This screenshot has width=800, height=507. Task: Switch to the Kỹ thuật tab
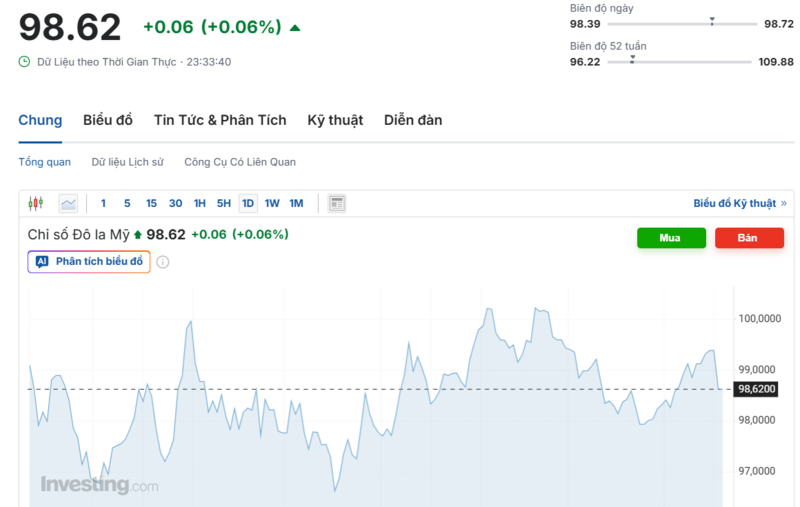coord(335,120)
